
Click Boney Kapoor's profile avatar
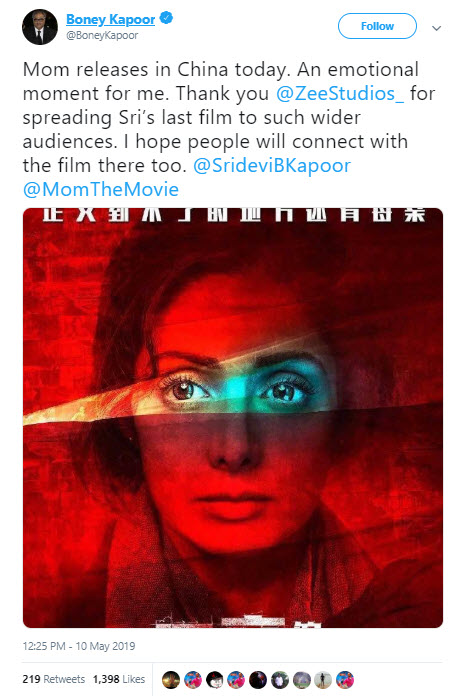pos(40,27)
